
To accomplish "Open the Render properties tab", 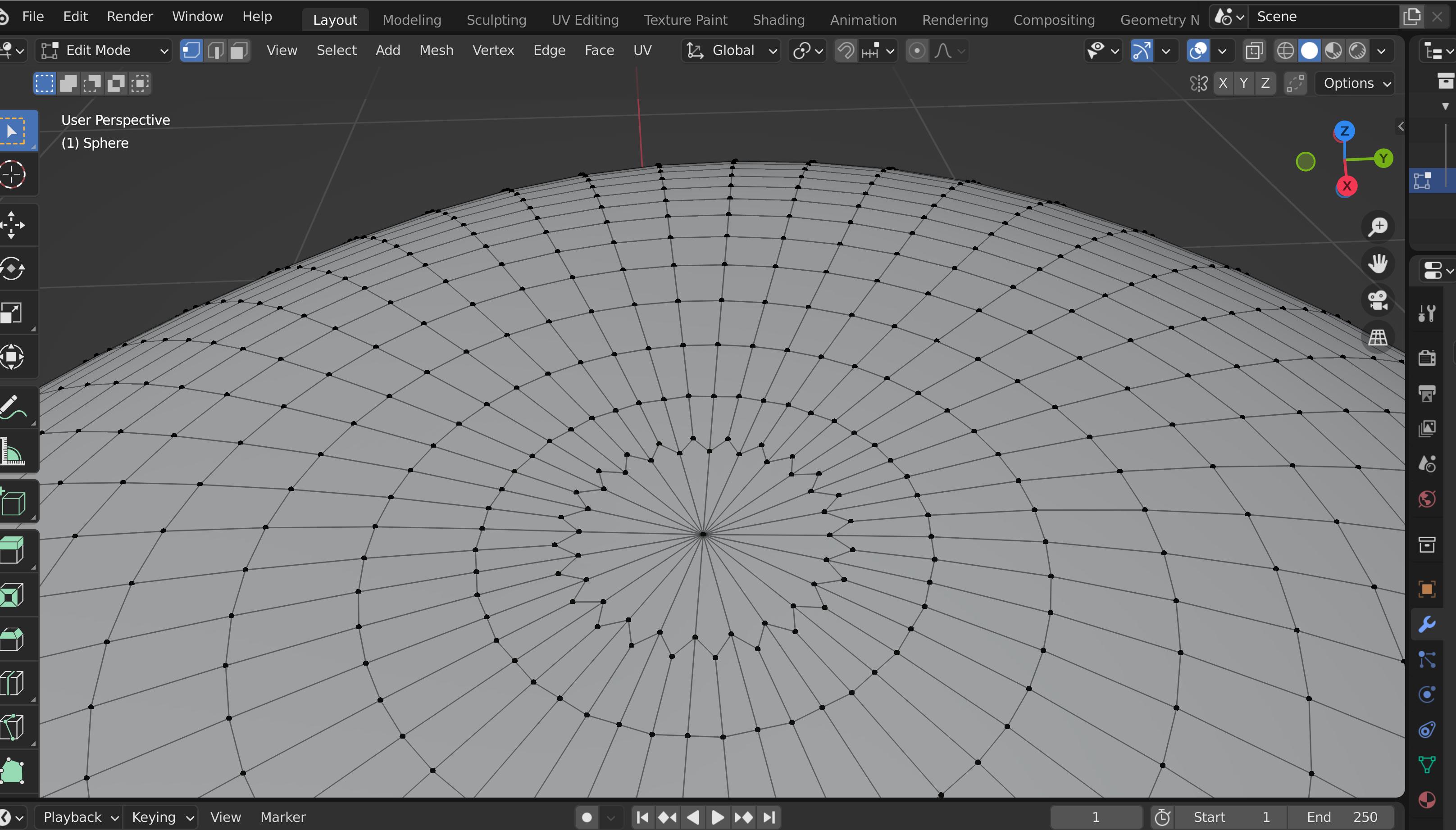I will 1427,358.
